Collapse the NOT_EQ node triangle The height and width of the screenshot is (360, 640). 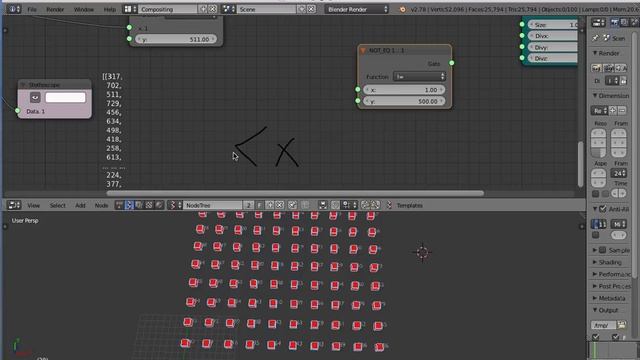[x=363, y=50]
